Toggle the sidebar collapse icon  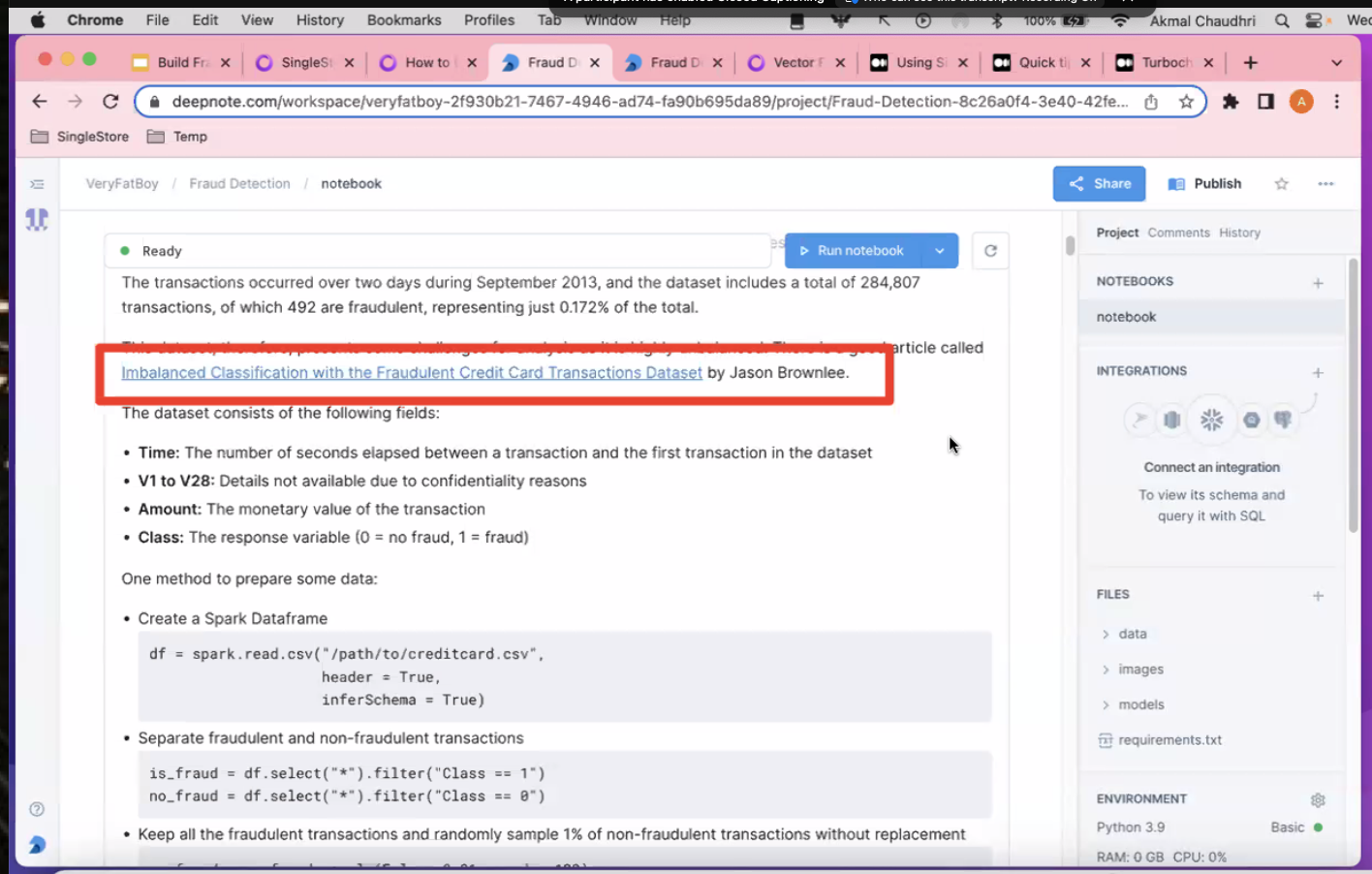37,184
